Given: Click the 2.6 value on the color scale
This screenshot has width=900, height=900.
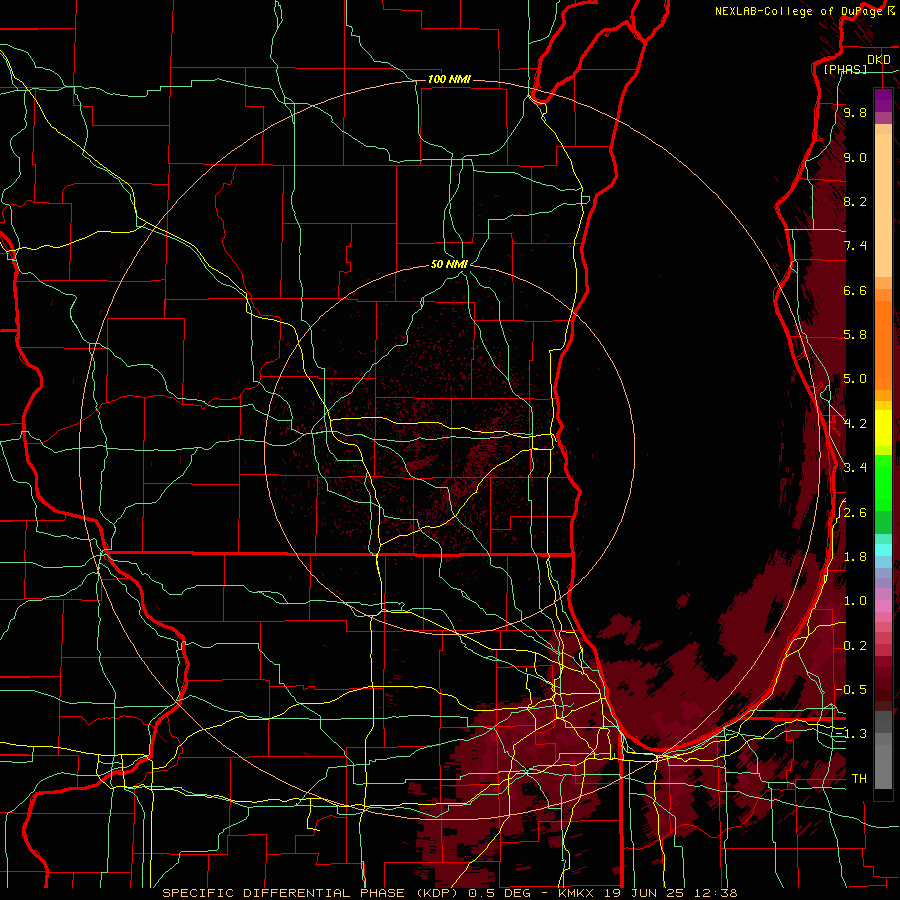Looking at the screenshot, I should point(855,513).
